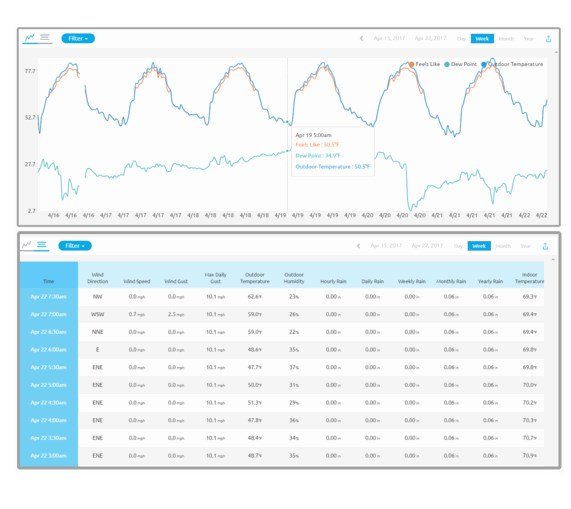Select the Apr 22 7:30am table row
The image size is (571, 509).
282,297
